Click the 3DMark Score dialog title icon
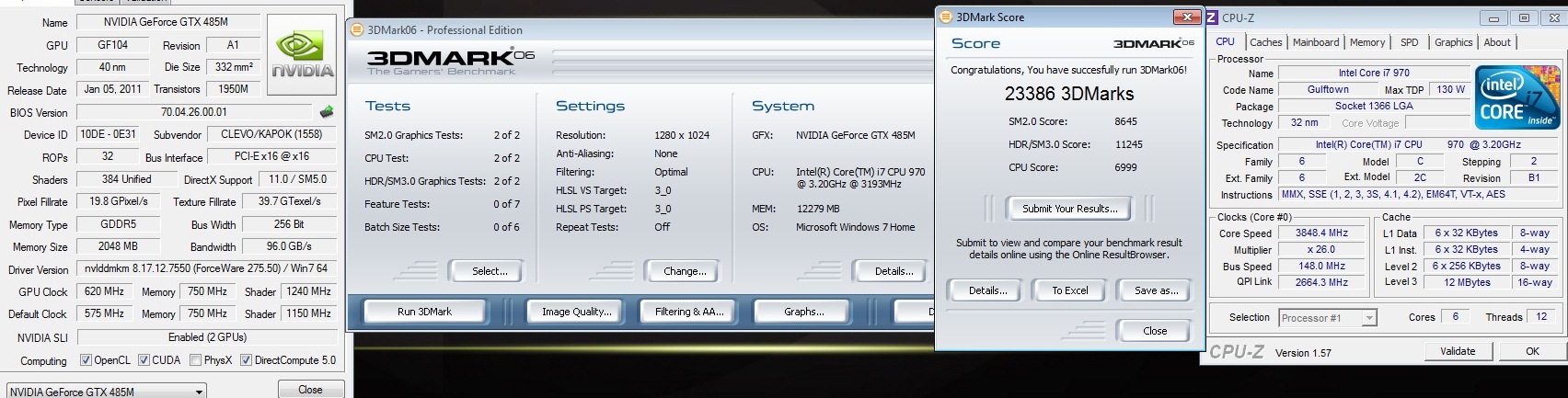 click(945, 17)
